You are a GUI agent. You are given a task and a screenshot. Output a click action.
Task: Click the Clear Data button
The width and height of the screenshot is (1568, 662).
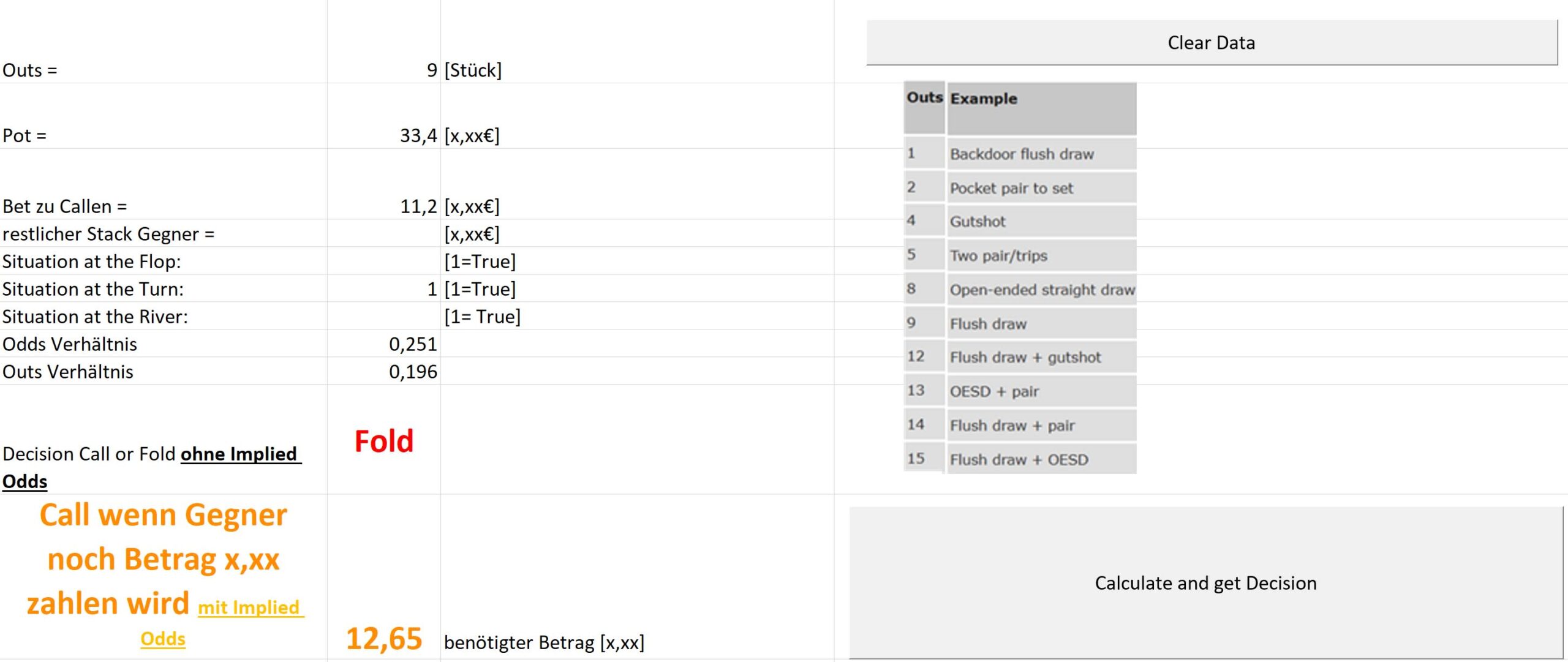[1212, 42]
